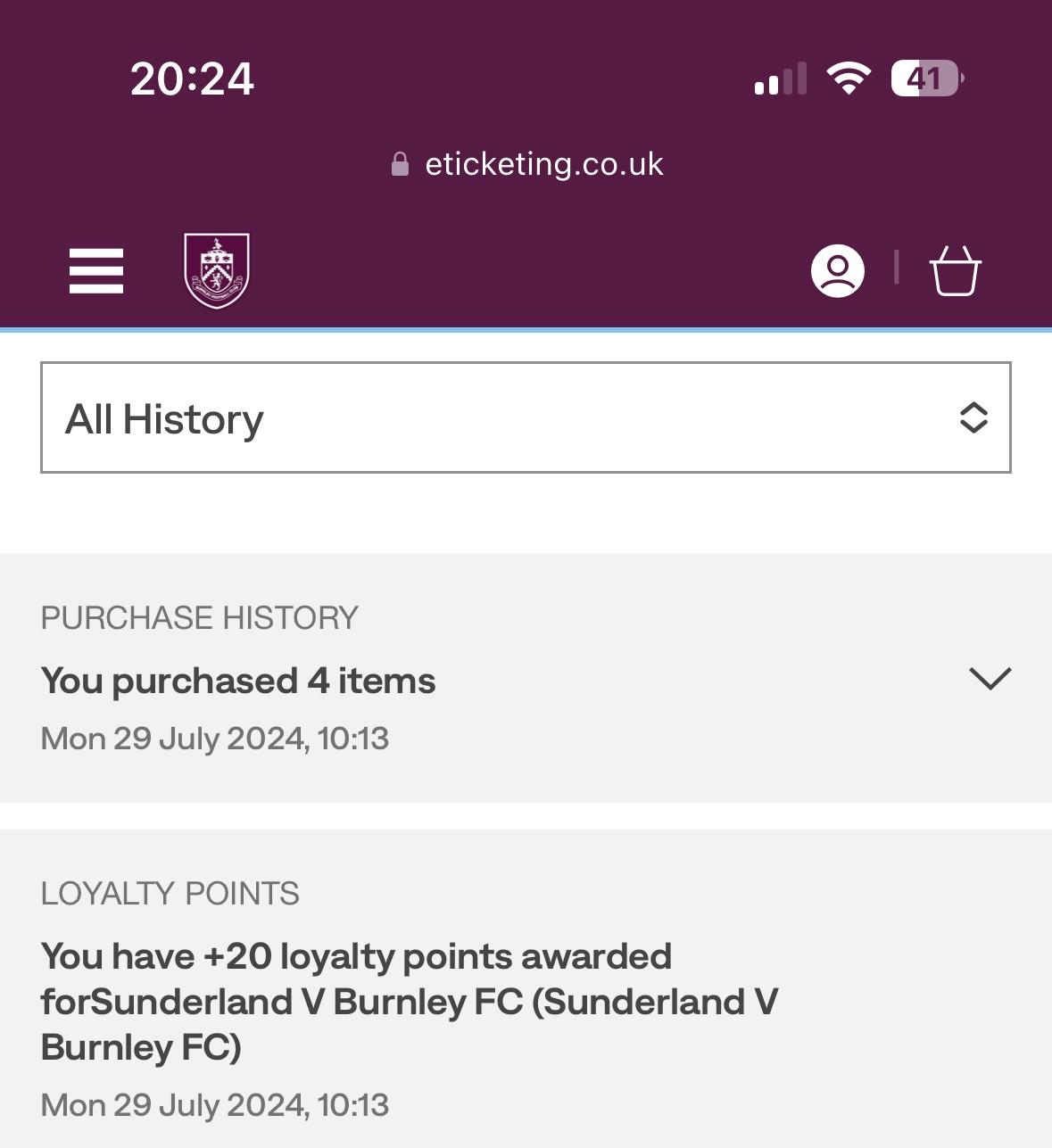Click the PURCHASE HISTORY label

coord(200,618)
